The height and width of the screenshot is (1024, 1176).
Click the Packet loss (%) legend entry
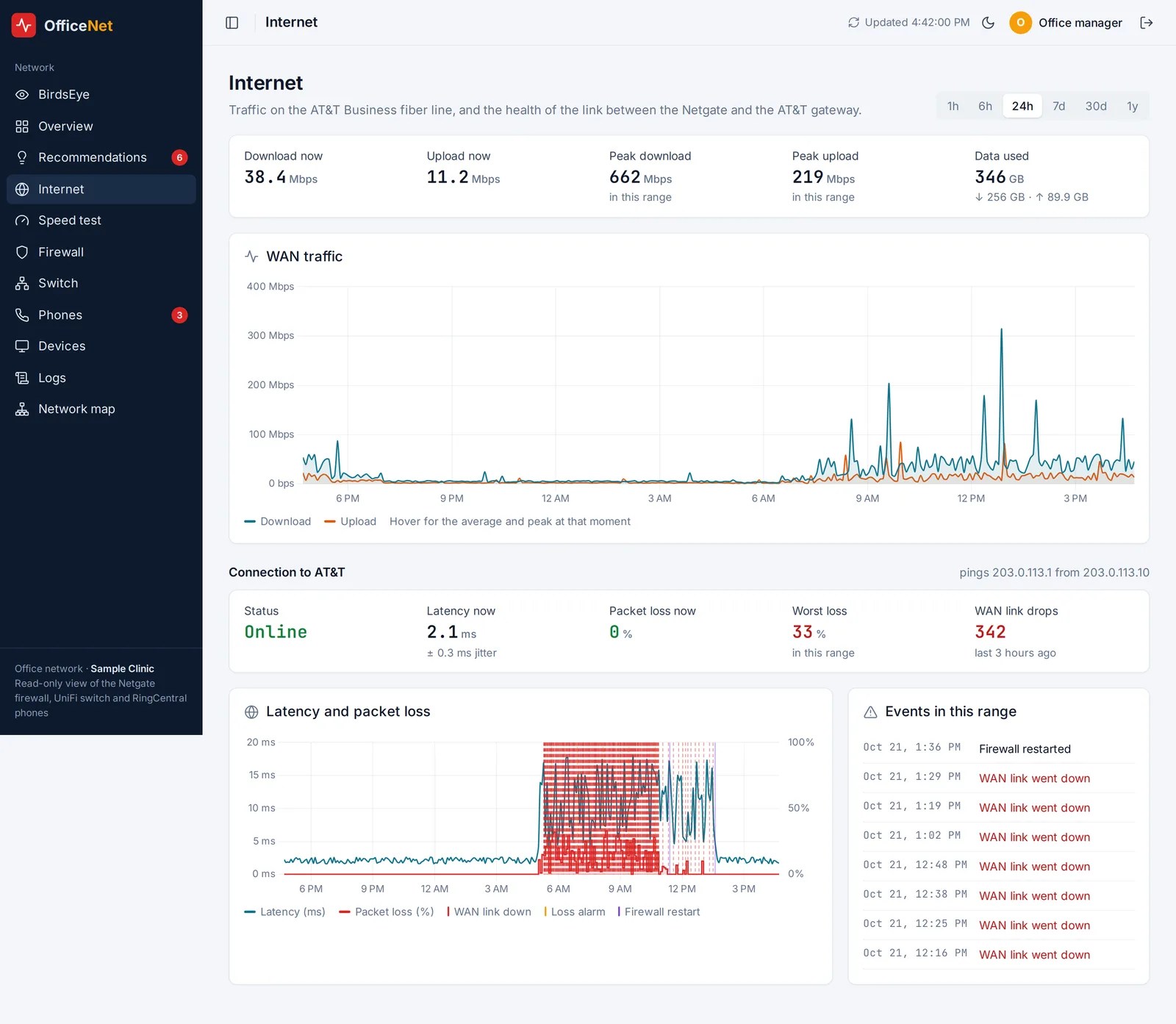pyautogui.click(x=387, y=912)
